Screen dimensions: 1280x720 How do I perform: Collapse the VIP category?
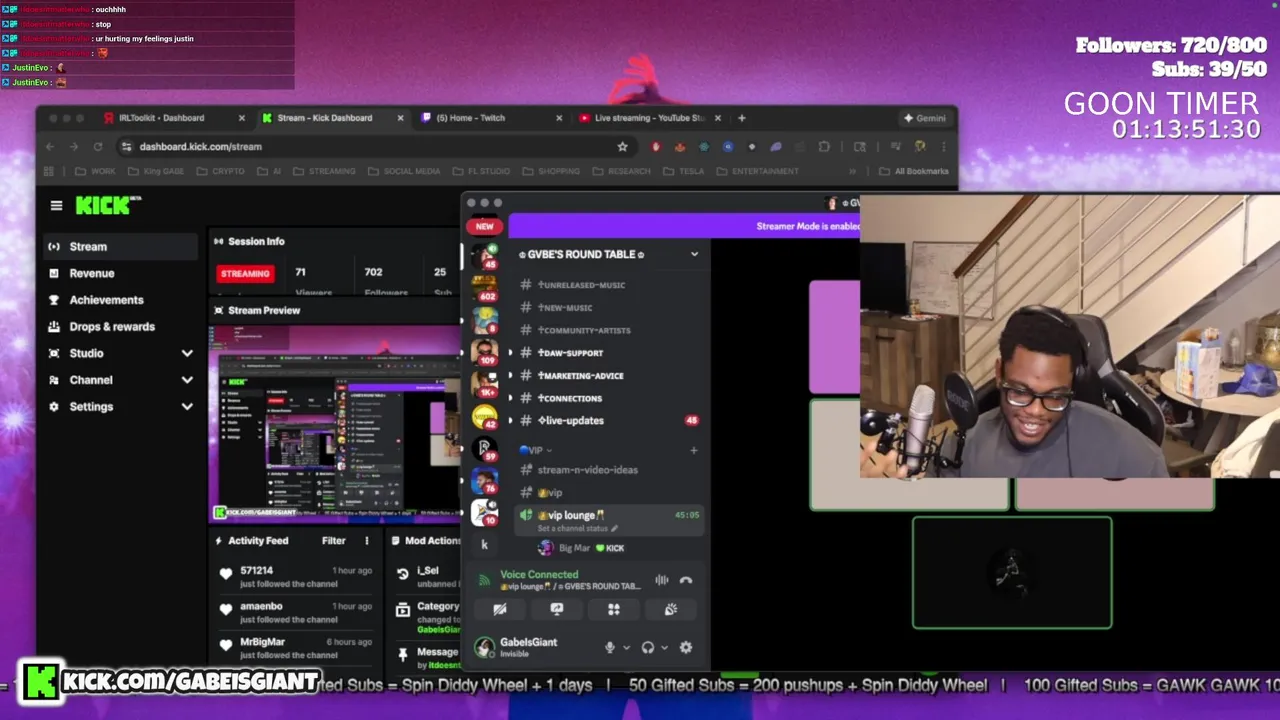pos(534,450)
